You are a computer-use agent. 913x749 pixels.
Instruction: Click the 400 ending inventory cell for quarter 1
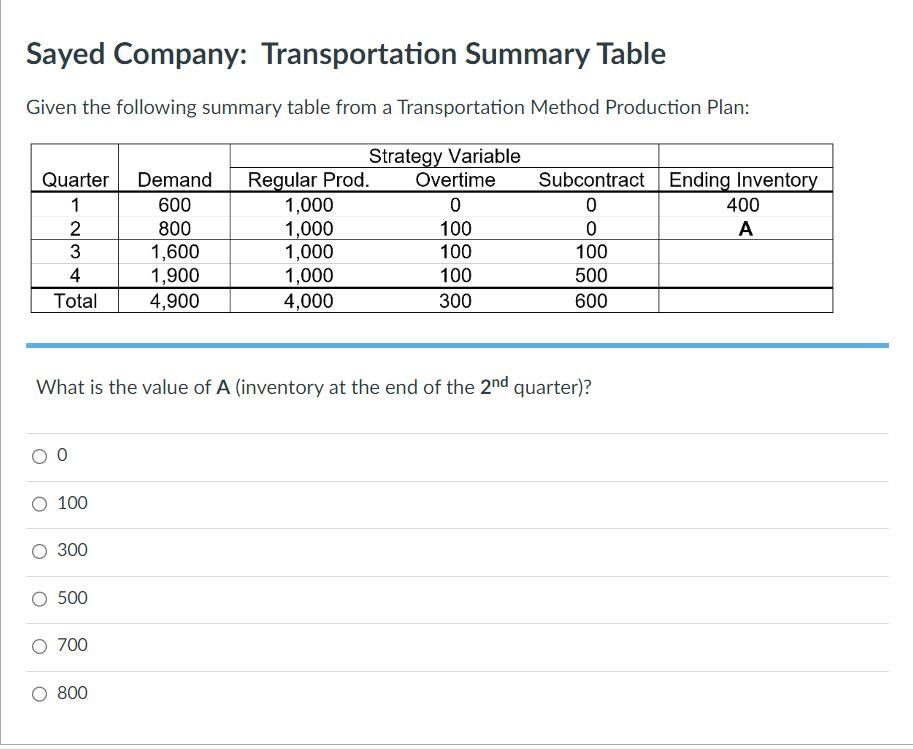(745, 204)
